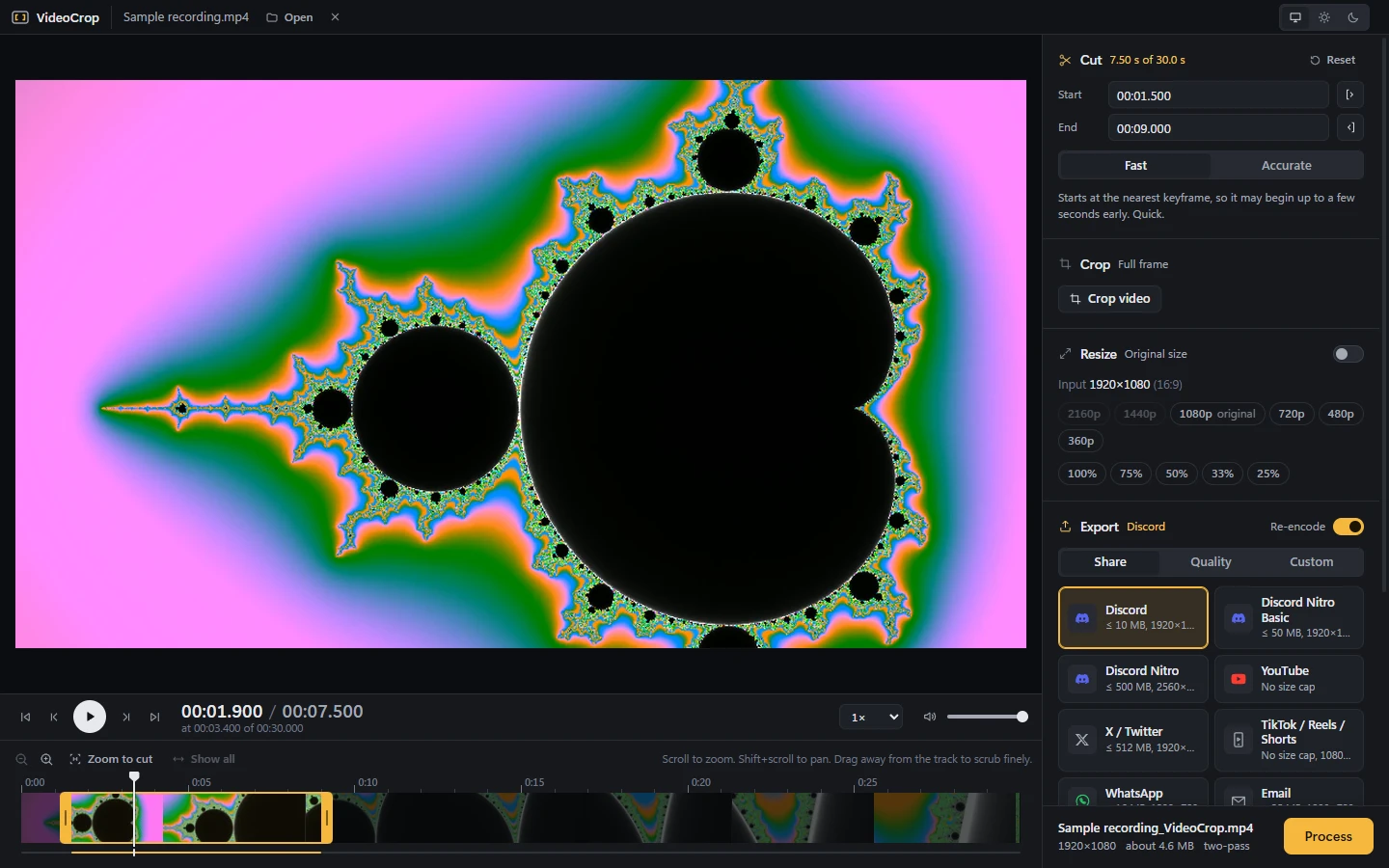Screen dimensions: 1389x868
Task: Play the video preview
Action: coord(90,717)
